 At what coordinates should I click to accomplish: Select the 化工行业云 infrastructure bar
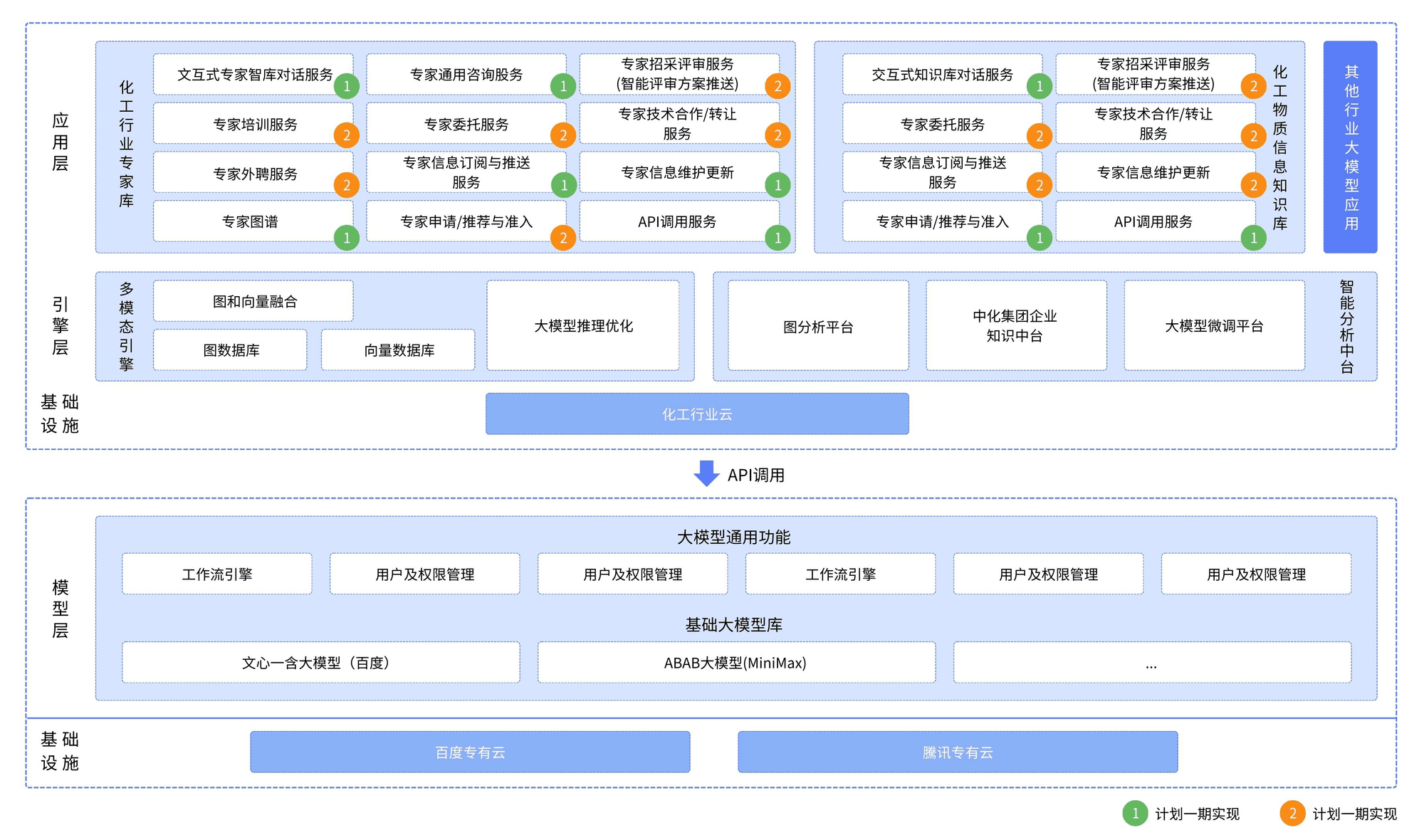click(697, 414)
